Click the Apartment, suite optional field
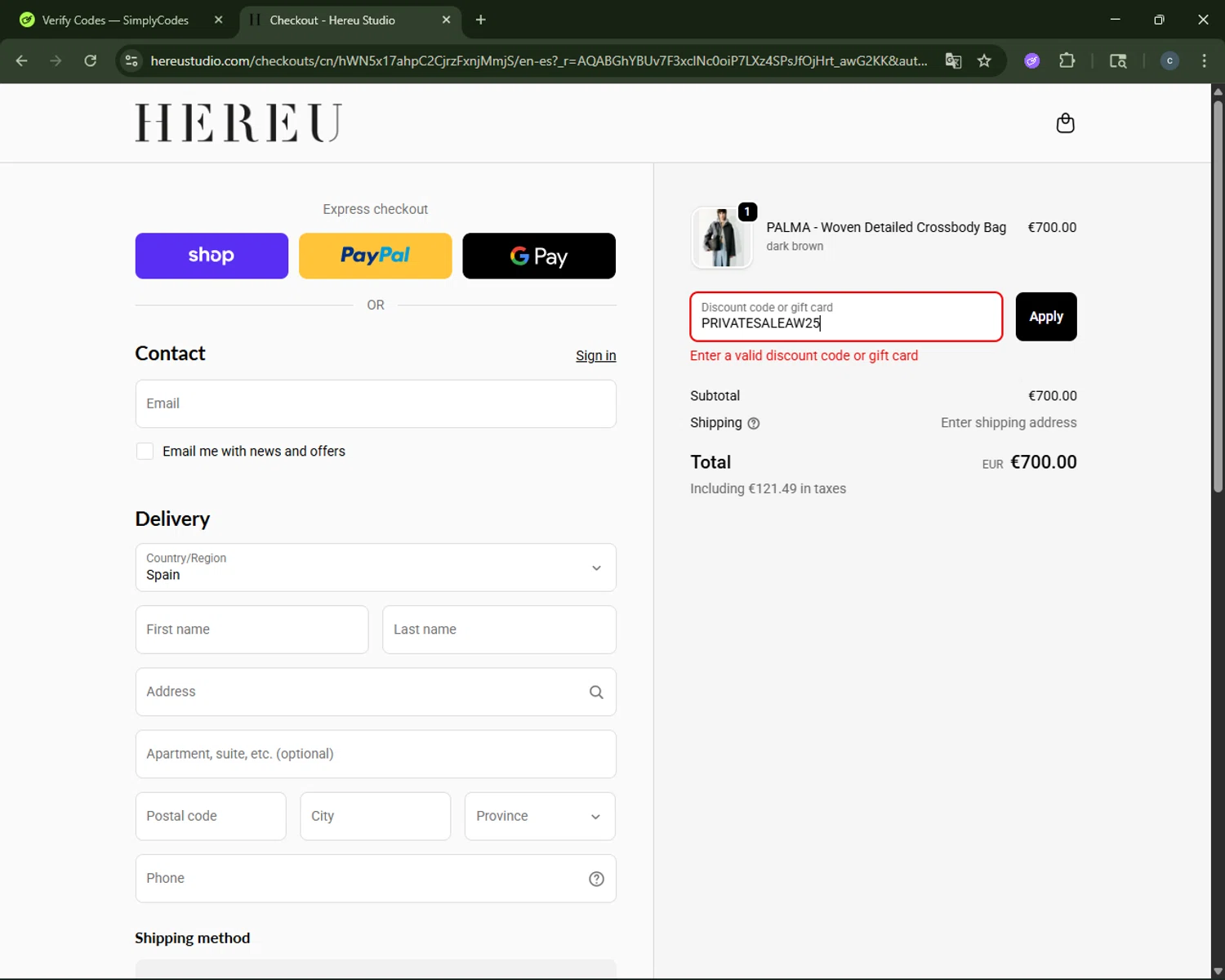The height and width of the screenshot is (980, 1225). [376, 754]
